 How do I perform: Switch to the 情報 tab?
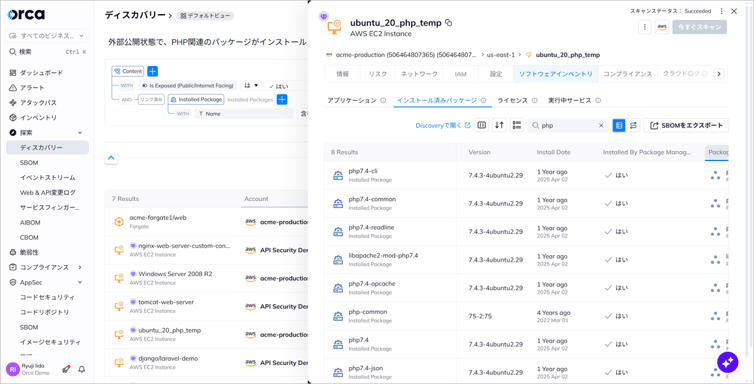pyautogui.click(x=343, y=74)
